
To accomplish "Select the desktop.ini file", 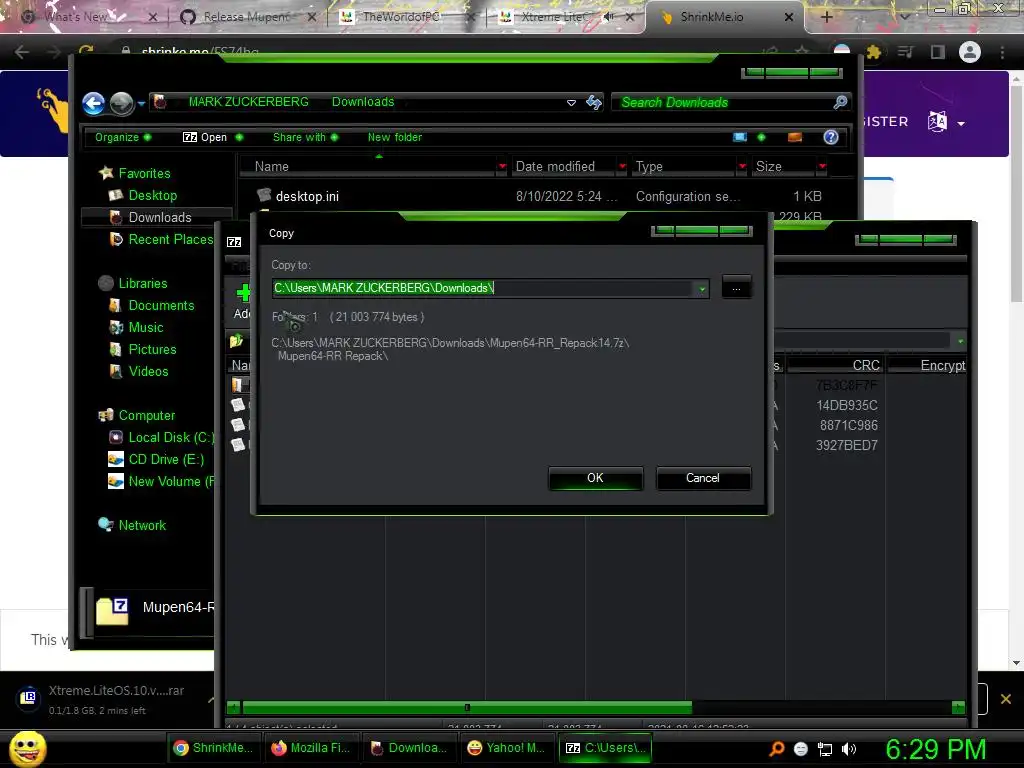I will tap(307, 197).
